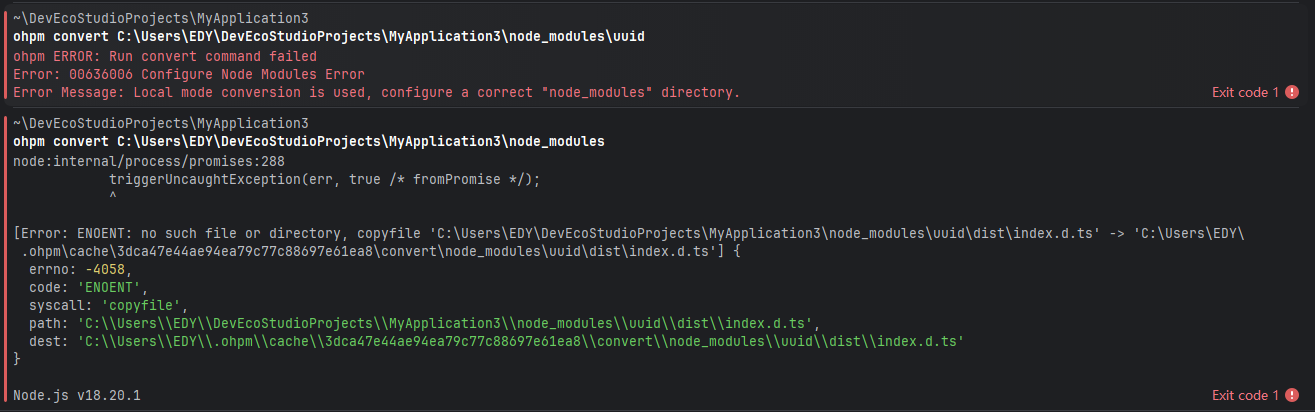1315x412 pixels.
Task: Click the Exit code 1 label in the Node.js v18.20.1 row
Action: [x=1245, y=395]
